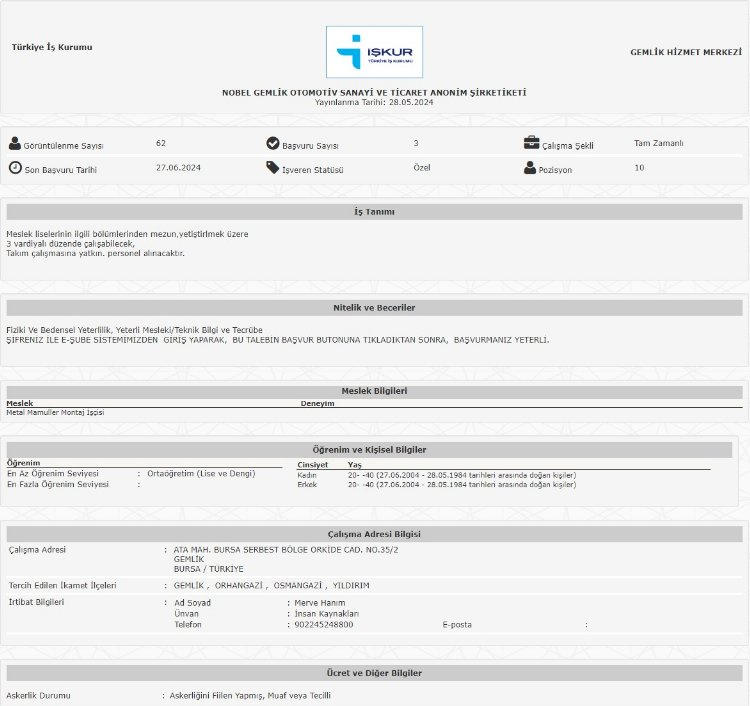Click the Öğrenim ve Kişisel Bilgiler header
Viewport: 750px width, 706px height.
tap(369, 450)
